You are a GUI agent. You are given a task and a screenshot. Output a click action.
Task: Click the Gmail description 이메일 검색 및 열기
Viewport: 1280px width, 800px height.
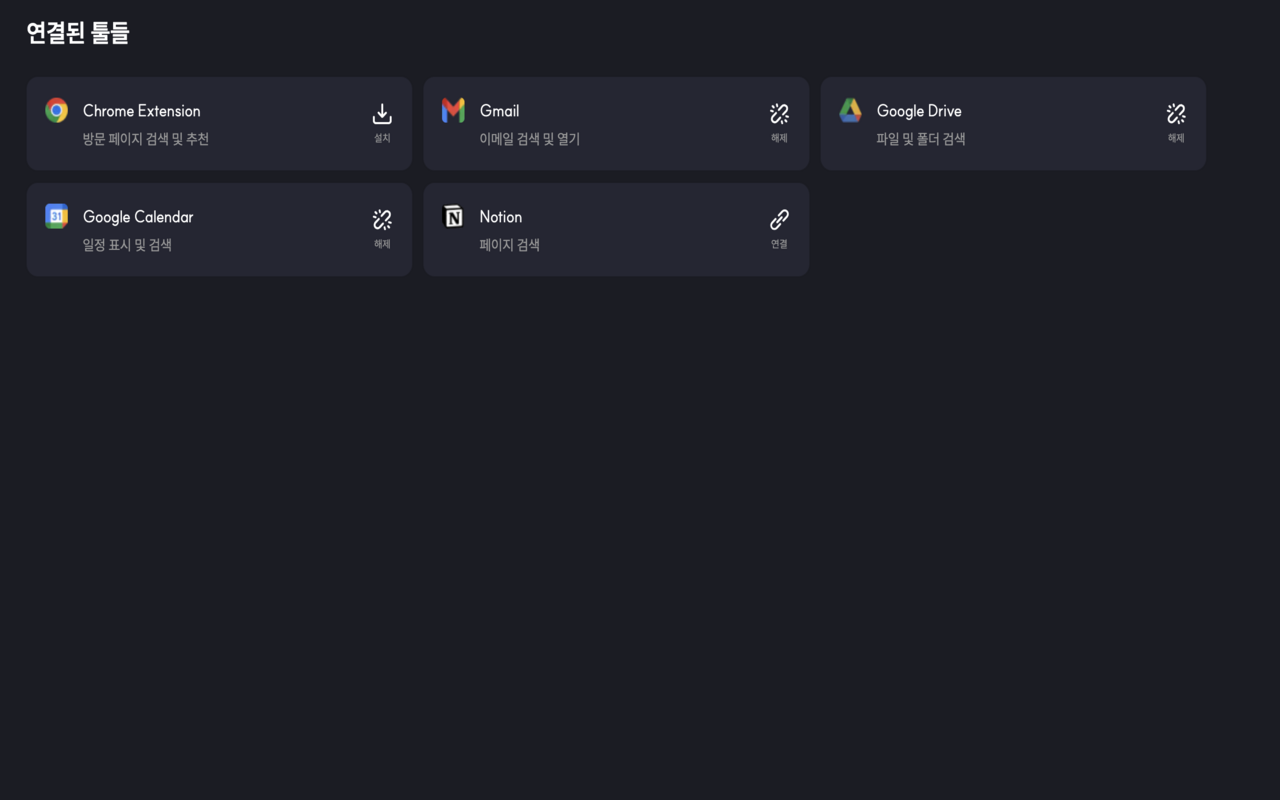pos(529,139)
